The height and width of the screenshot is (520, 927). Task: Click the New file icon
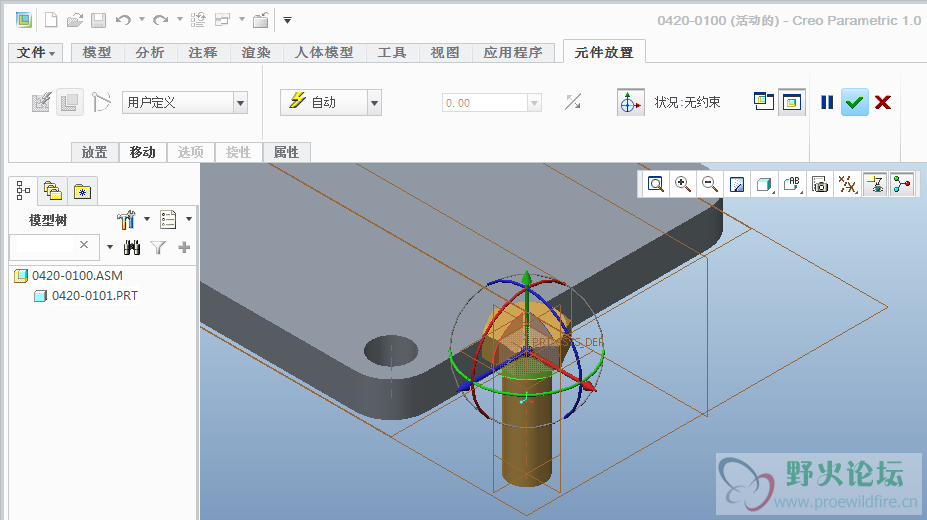pyautogui.click(x=51, y=20)
